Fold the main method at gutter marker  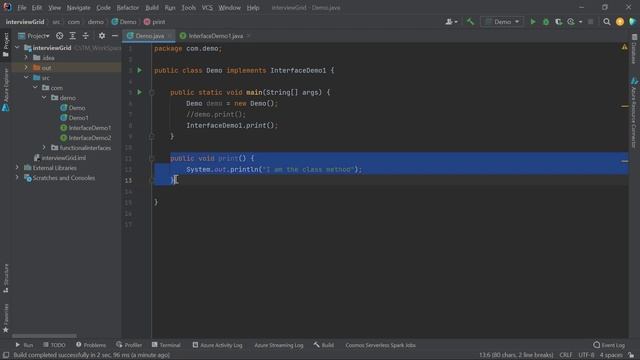[x=151, y=93]
